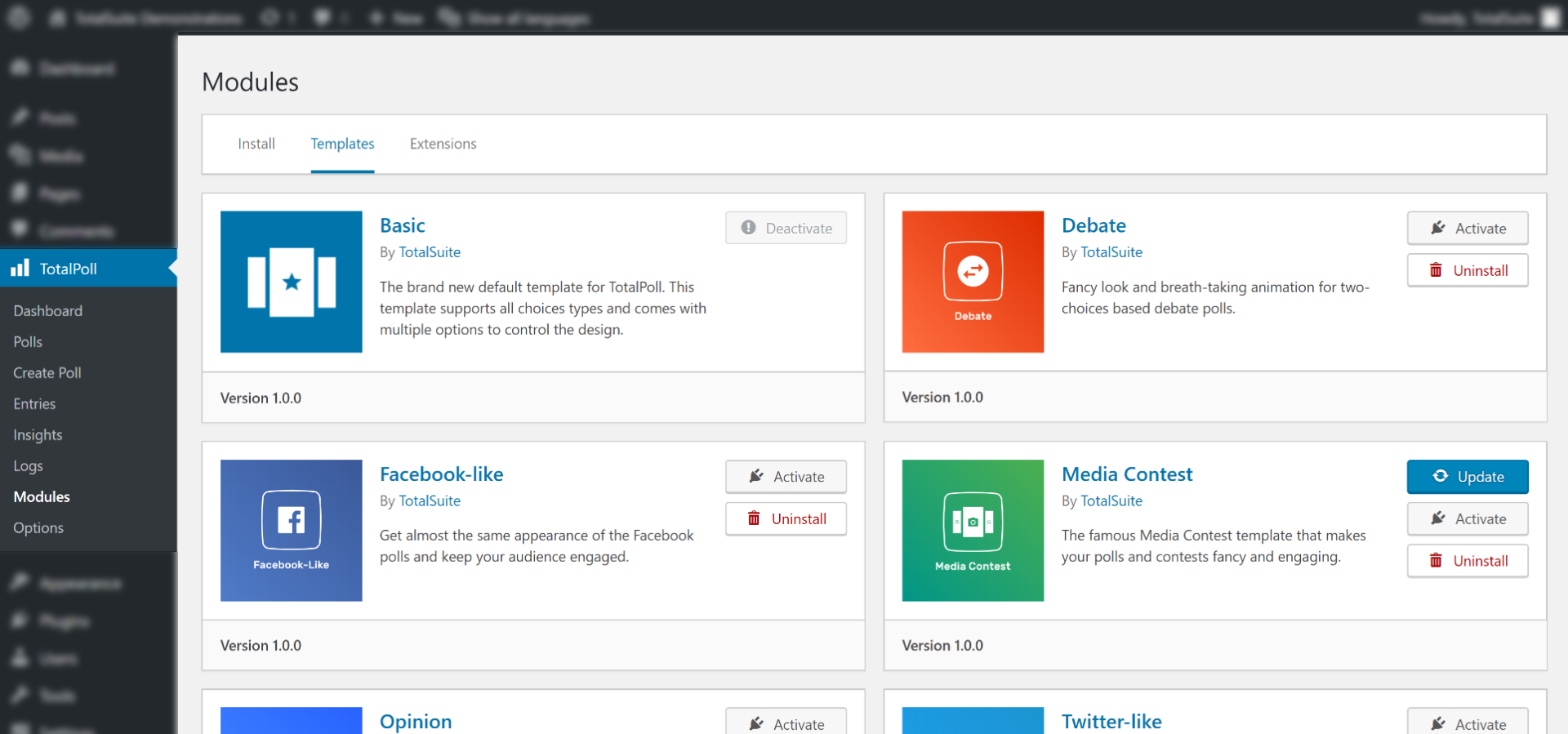Click the refresh icon on Media Contest Update
Image resolution: width=1568 pixels, height=734 pixels.
click(1441, 476)
